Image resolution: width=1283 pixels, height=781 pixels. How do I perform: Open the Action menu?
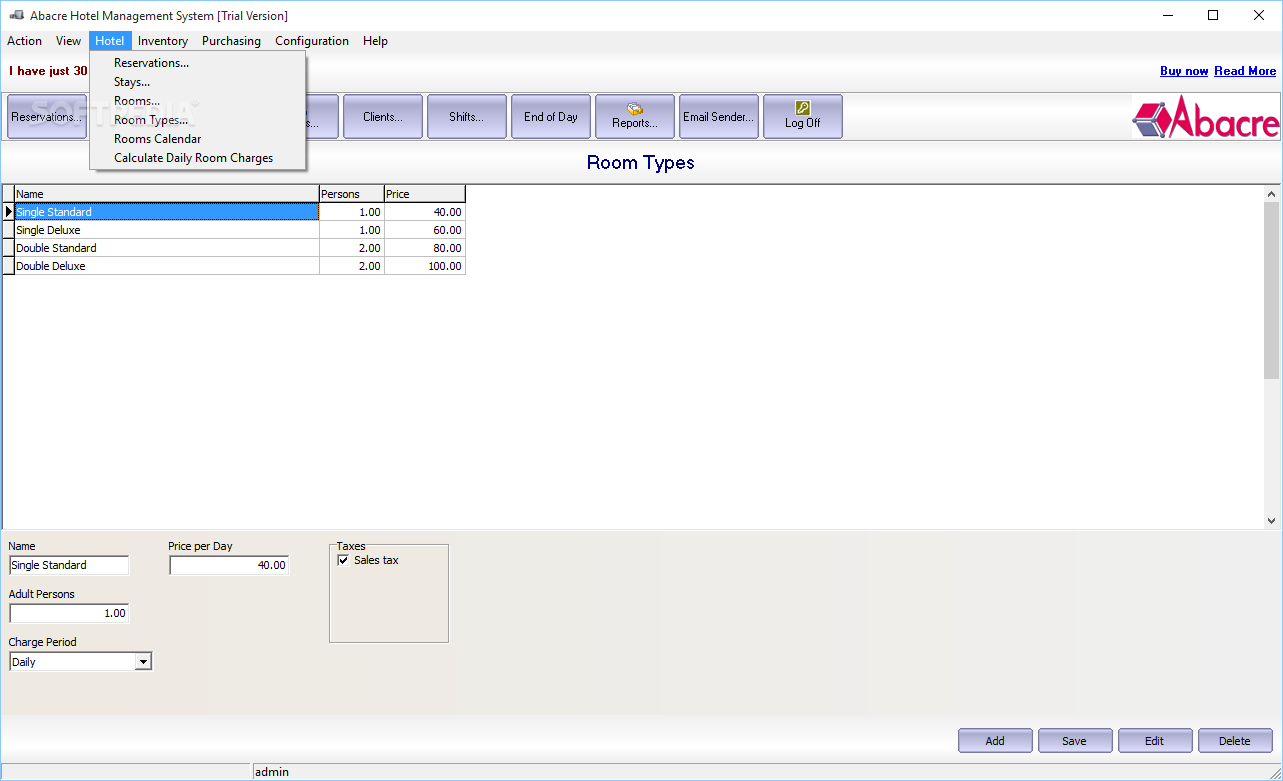coord(25,41)
